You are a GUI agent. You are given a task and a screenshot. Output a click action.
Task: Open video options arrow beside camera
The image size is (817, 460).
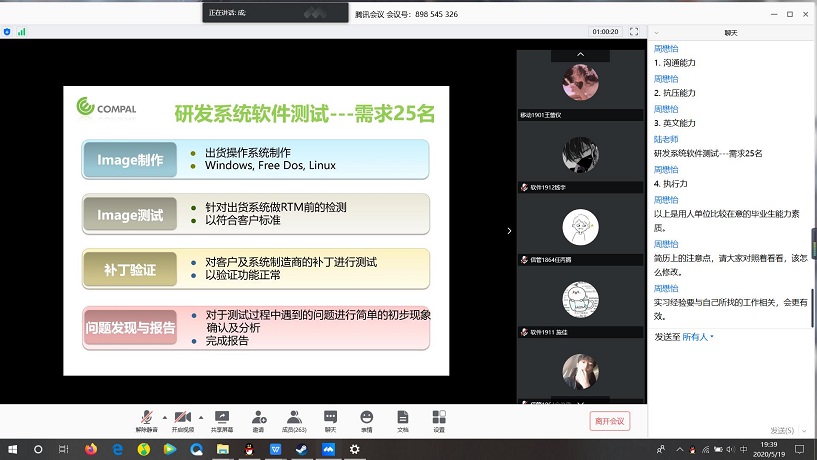200,415
